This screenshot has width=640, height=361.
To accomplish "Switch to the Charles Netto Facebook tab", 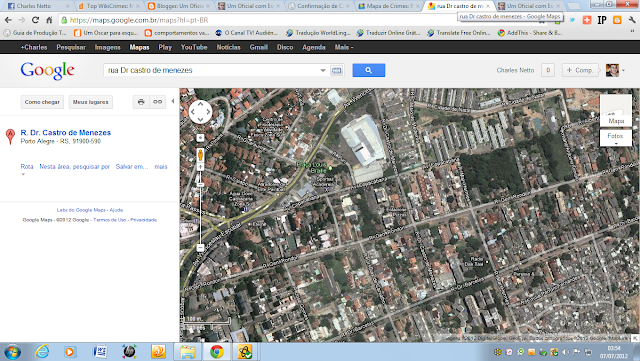I will (x=38, y=6).
